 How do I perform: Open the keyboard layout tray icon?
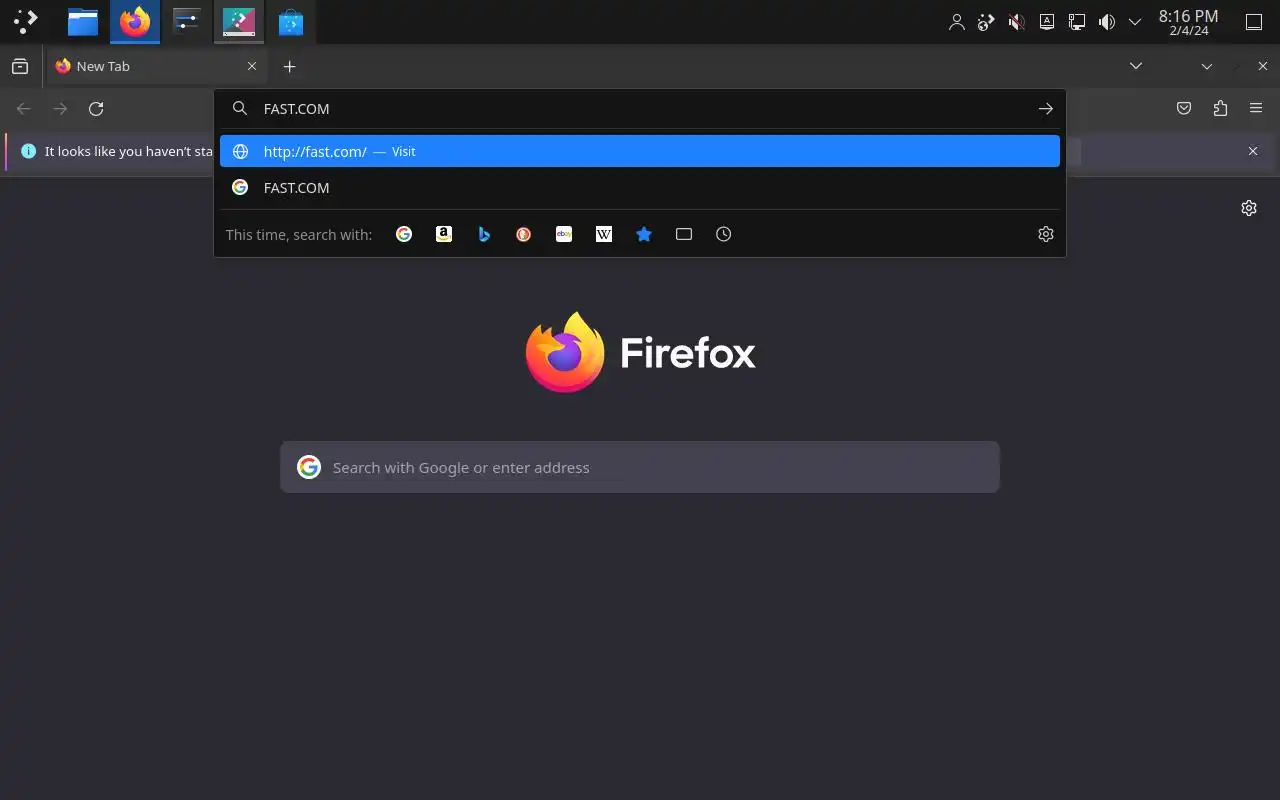click(x=1047, y=22)
